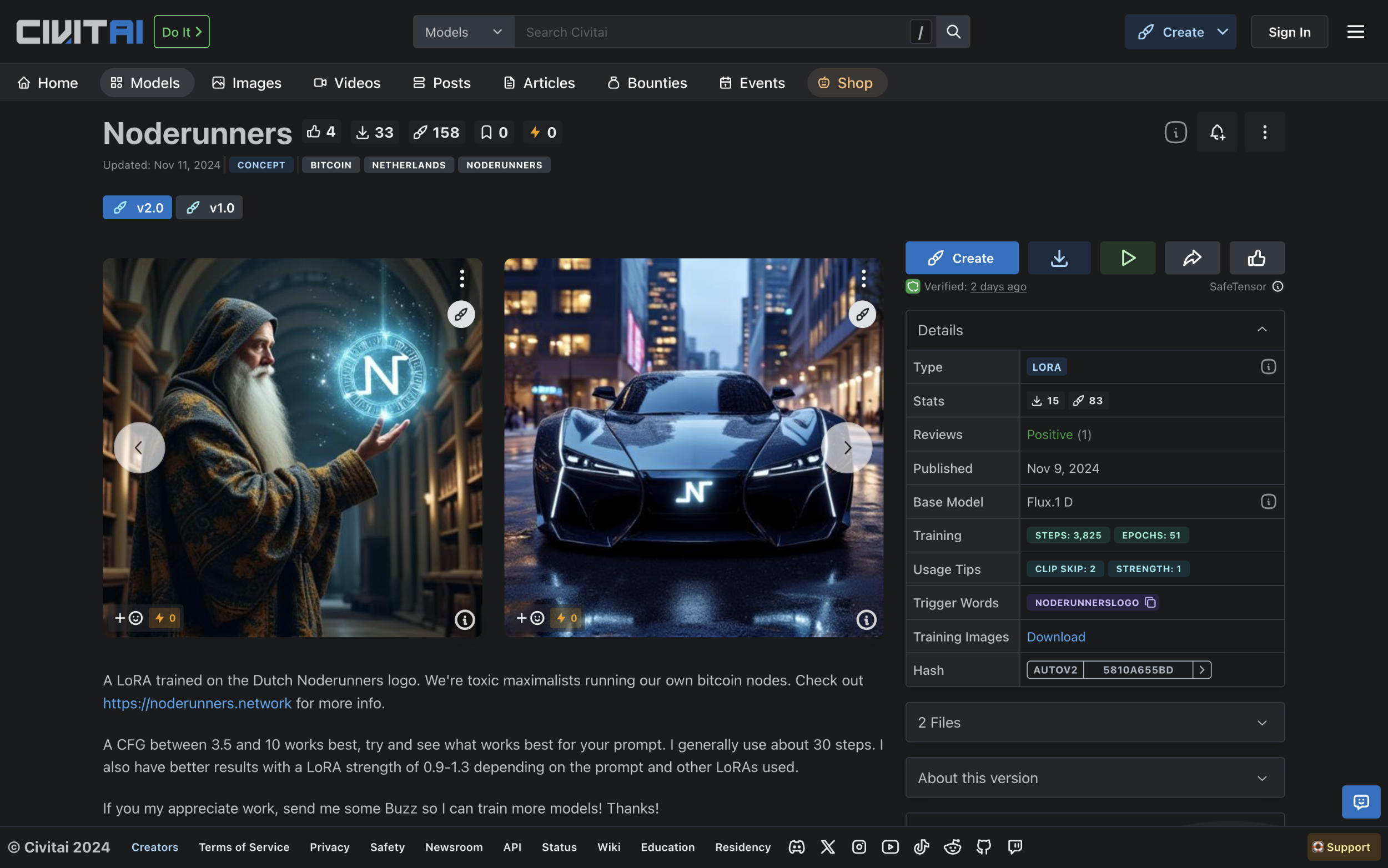
Task: Open the Images tab
Action: point(247,83)
